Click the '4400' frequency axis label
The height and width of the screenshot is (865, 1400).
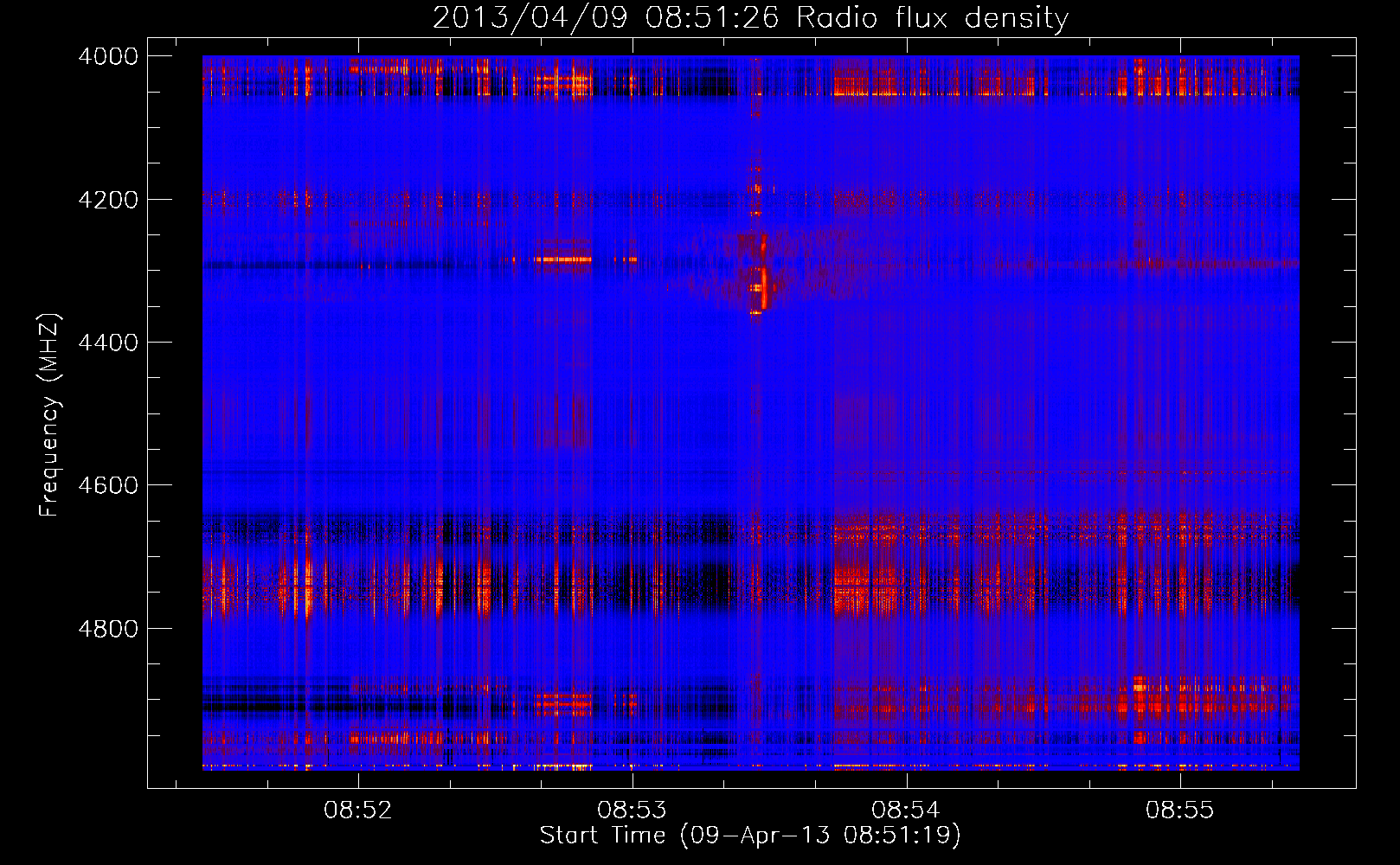[x=108, y=343]
